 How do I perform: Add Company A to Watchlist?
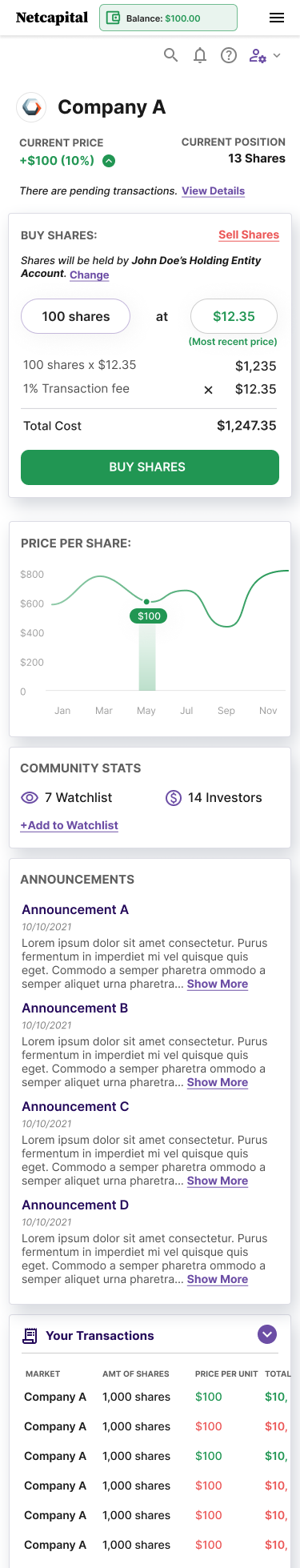click(x=70, y=825)
